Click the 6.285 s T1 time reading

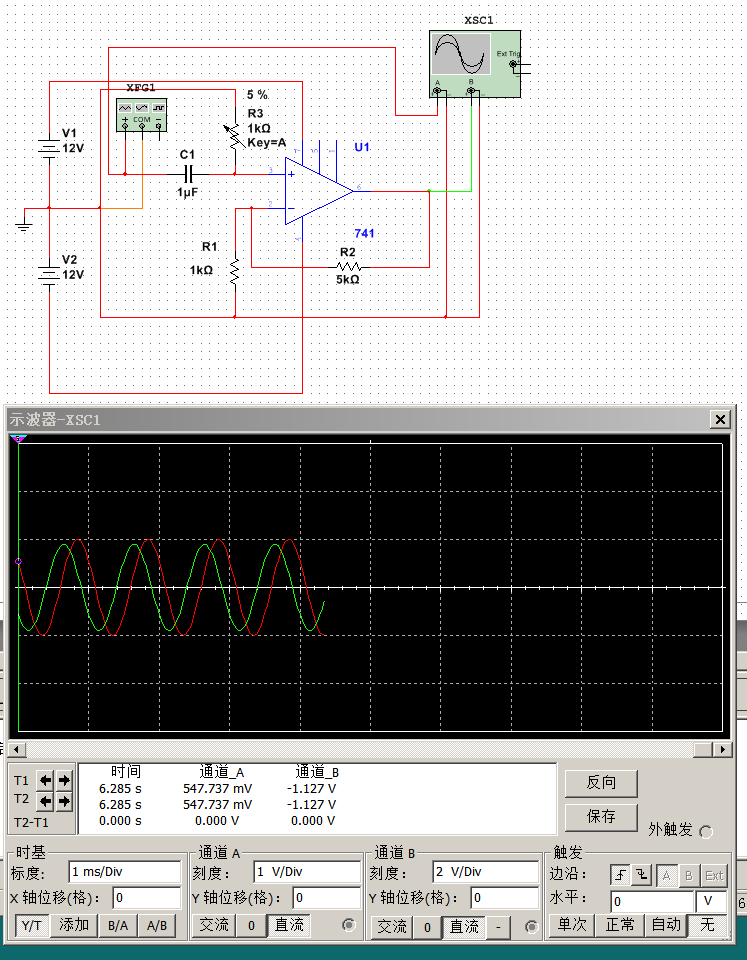click(x=120, y=789)
